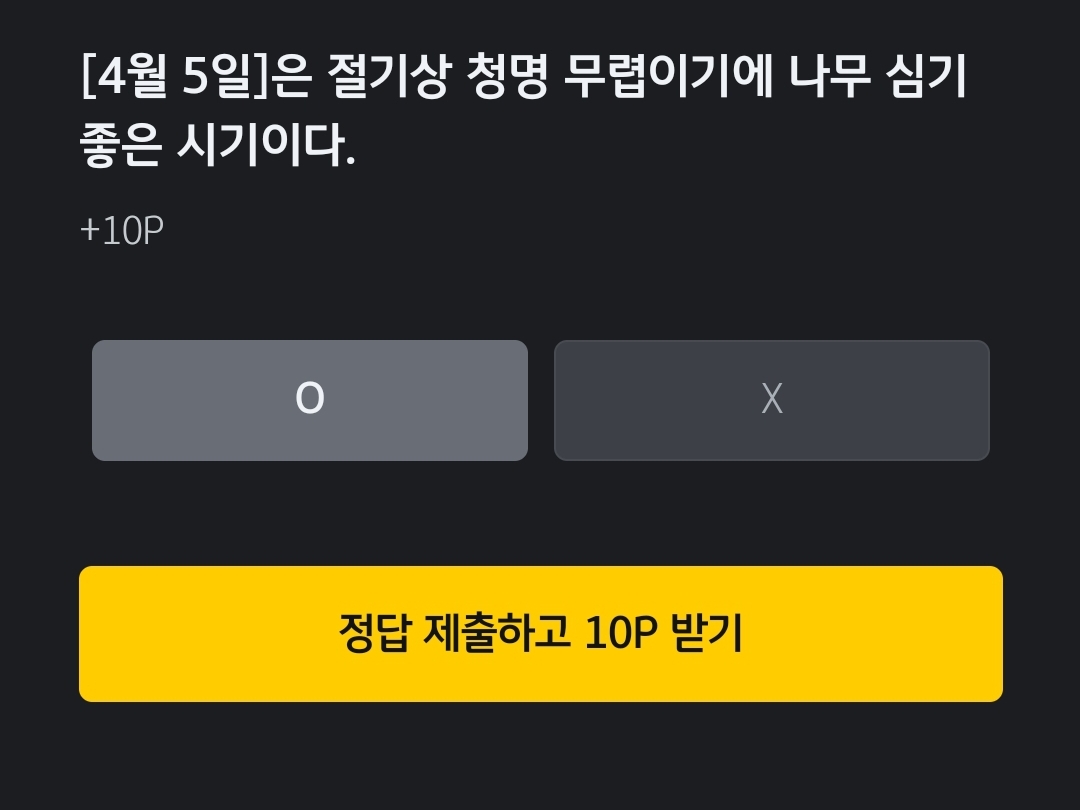Tap the letter X in the dark box
Image resolution: width=1080 pixels, height=810 pixels.
tap(772, 398)
